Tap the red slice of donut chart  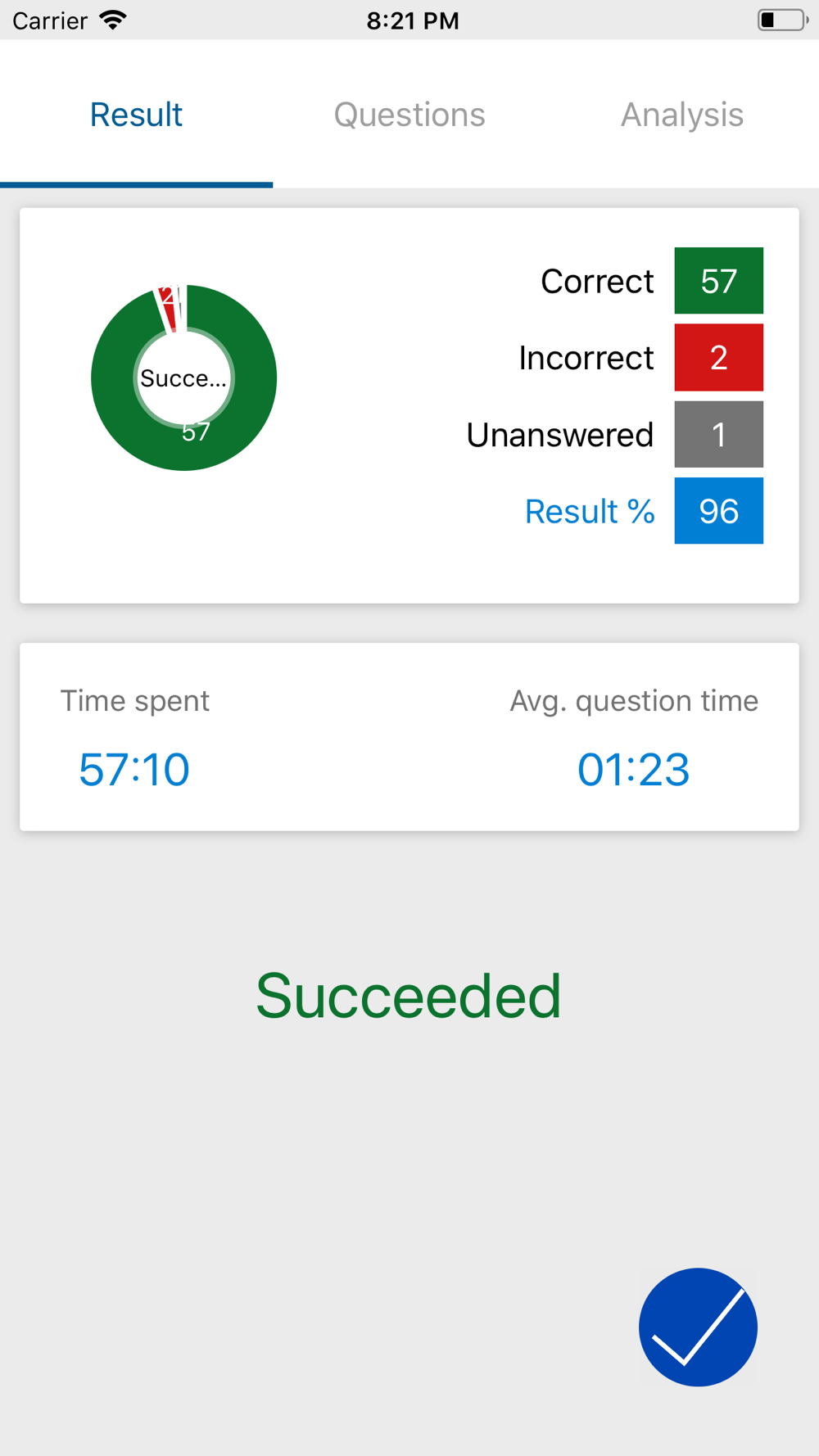point(167,306)
